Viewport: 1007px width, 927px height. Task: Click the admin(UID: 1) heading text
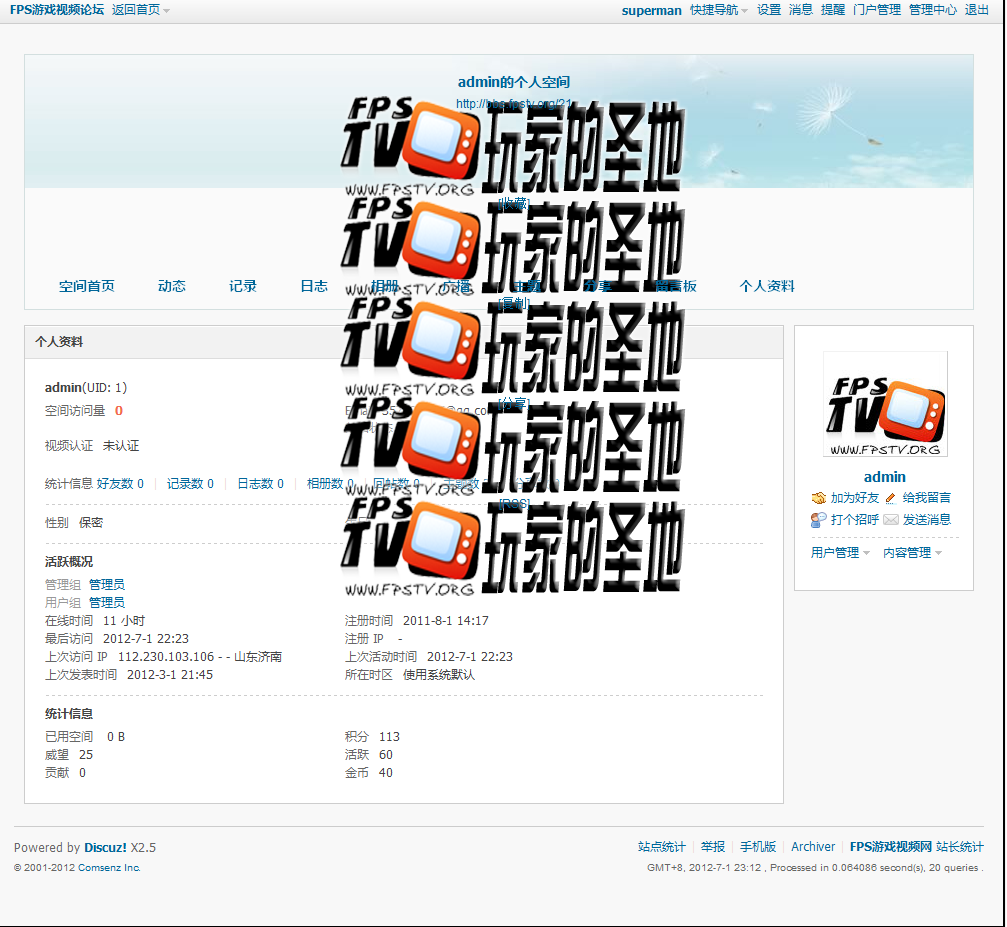click(x=85, y=388)
